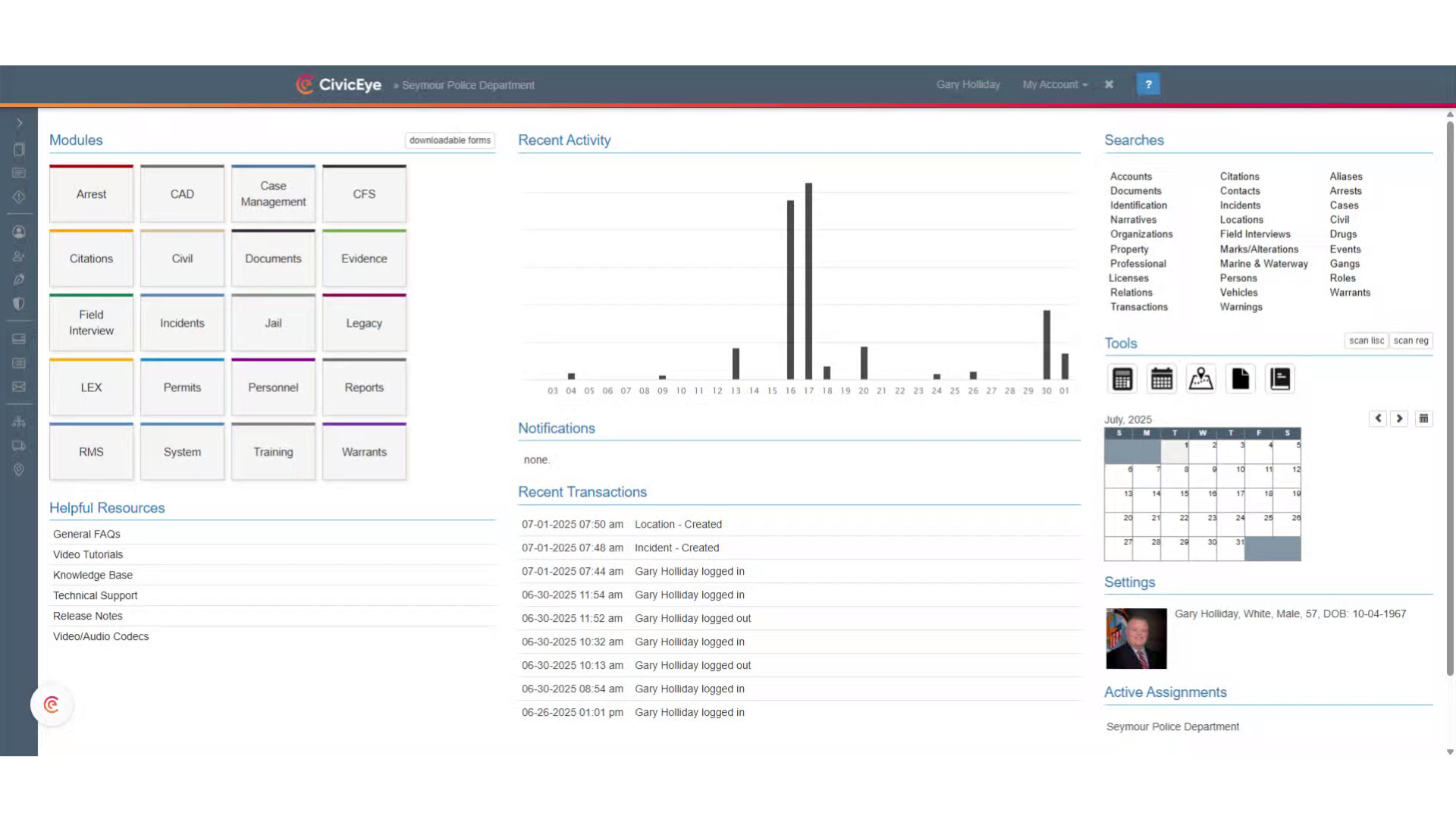Open the book tool icon under Tools

1280,378
